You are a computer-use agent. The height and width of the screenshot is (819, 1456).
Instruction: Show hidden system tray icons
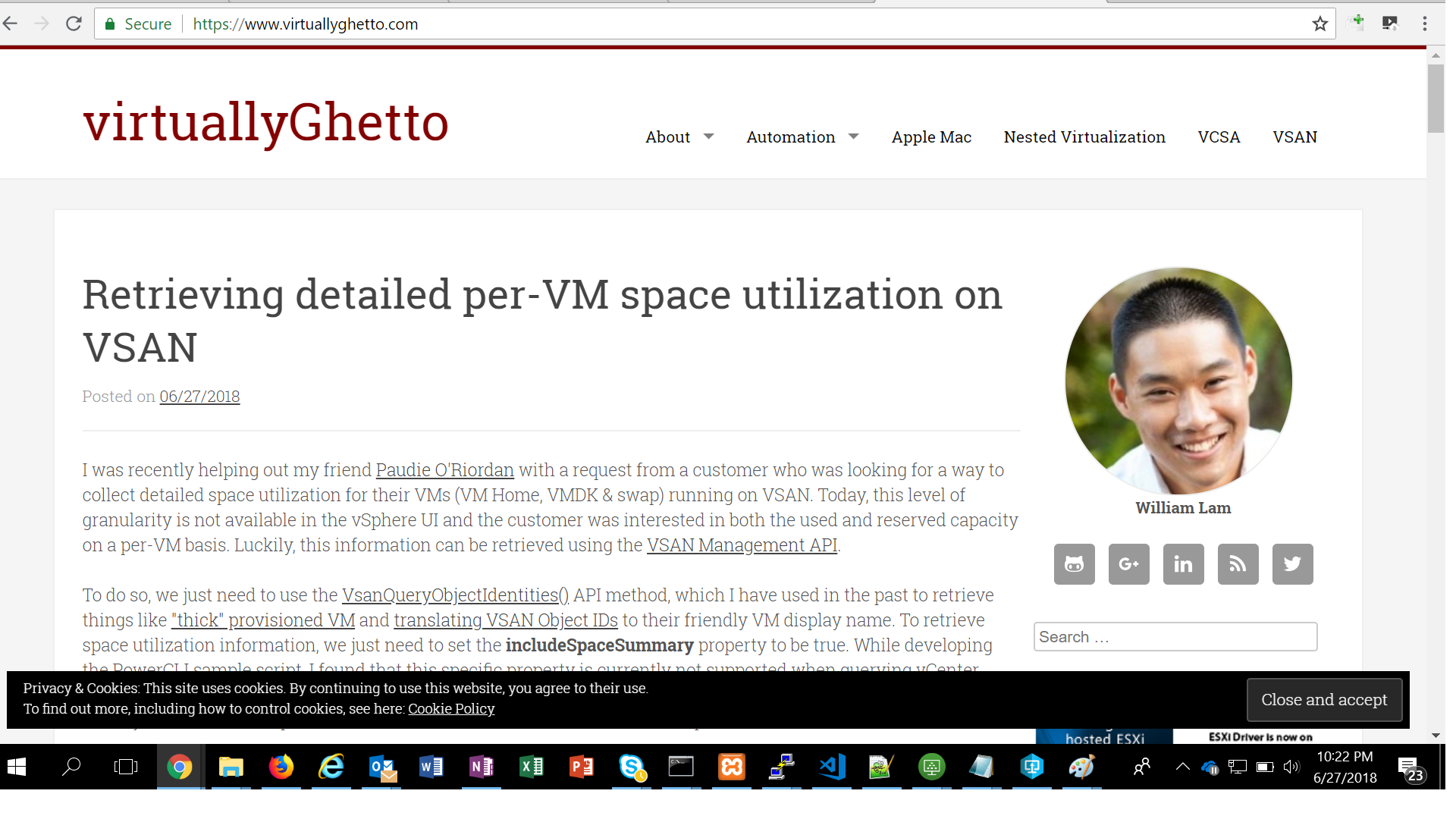pos(1182,767)
